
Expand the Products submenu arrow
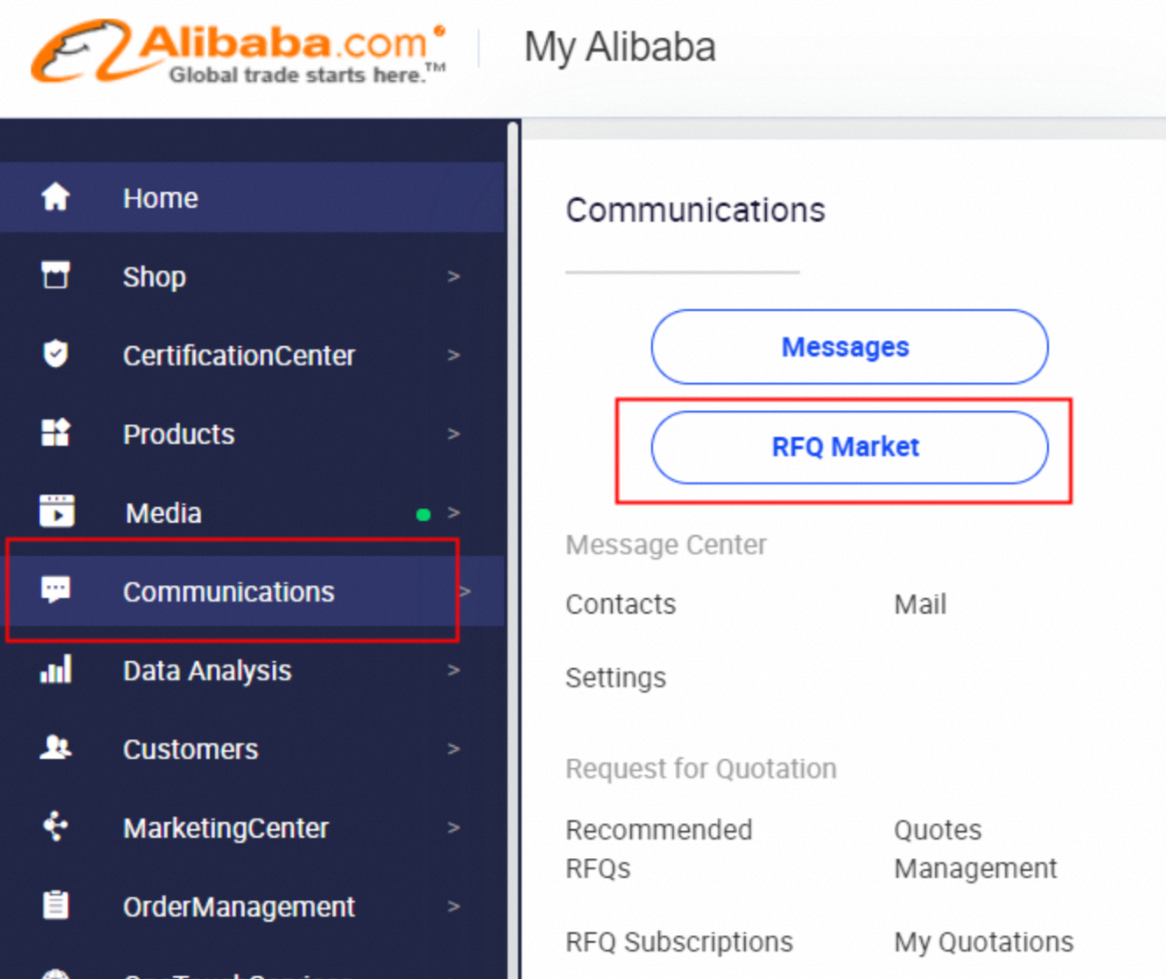point(454,434)
